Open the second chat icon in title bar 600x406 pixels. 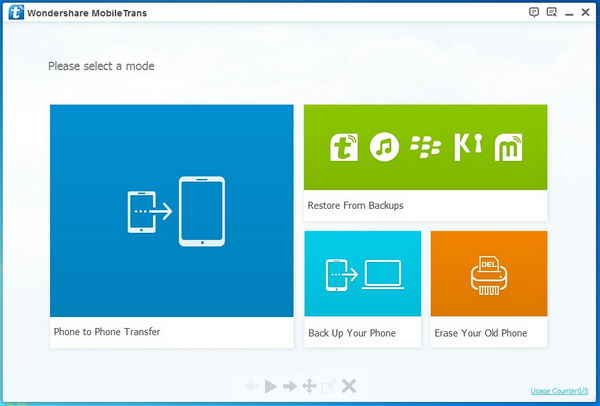(x=551, y=12)
